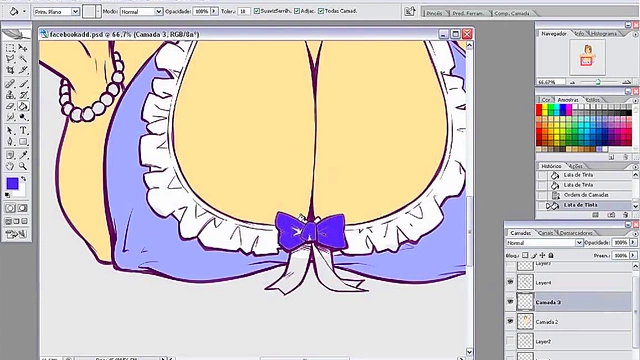The height and width of the screenshot is (360, 640).
Task: Select the Pen tool
Action: pyautogui.click(x=10, y=142)
